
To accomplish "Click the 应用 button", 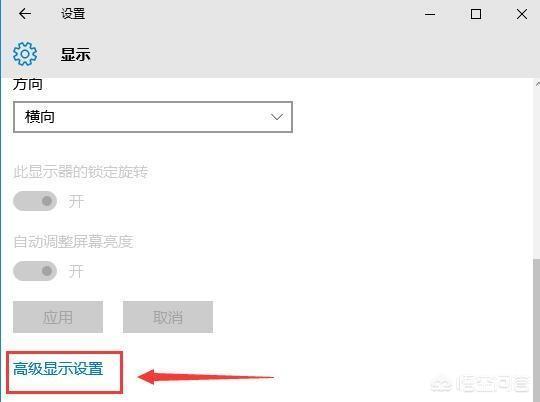I will pos(58,317).
